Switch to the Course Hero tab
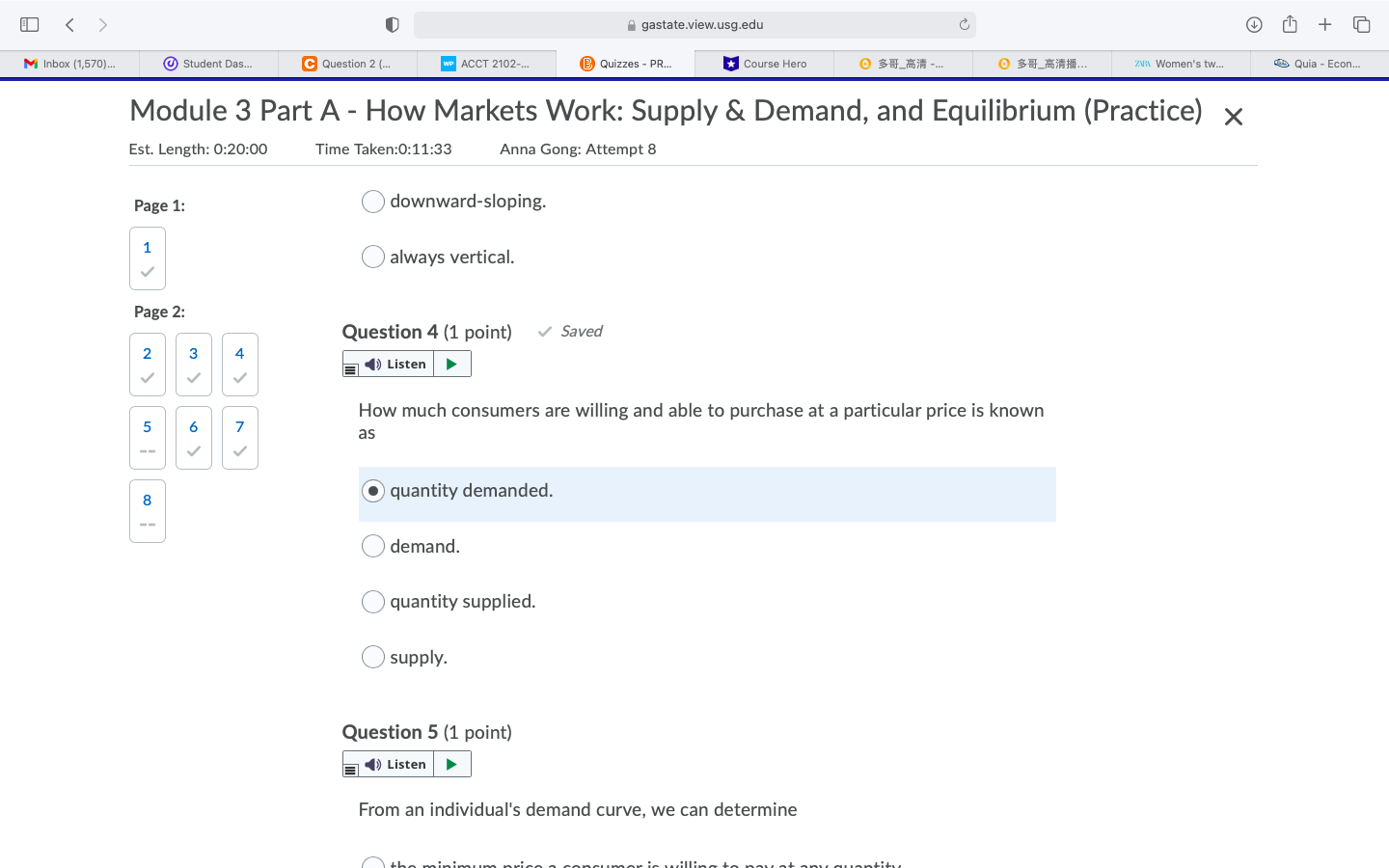 765,64
